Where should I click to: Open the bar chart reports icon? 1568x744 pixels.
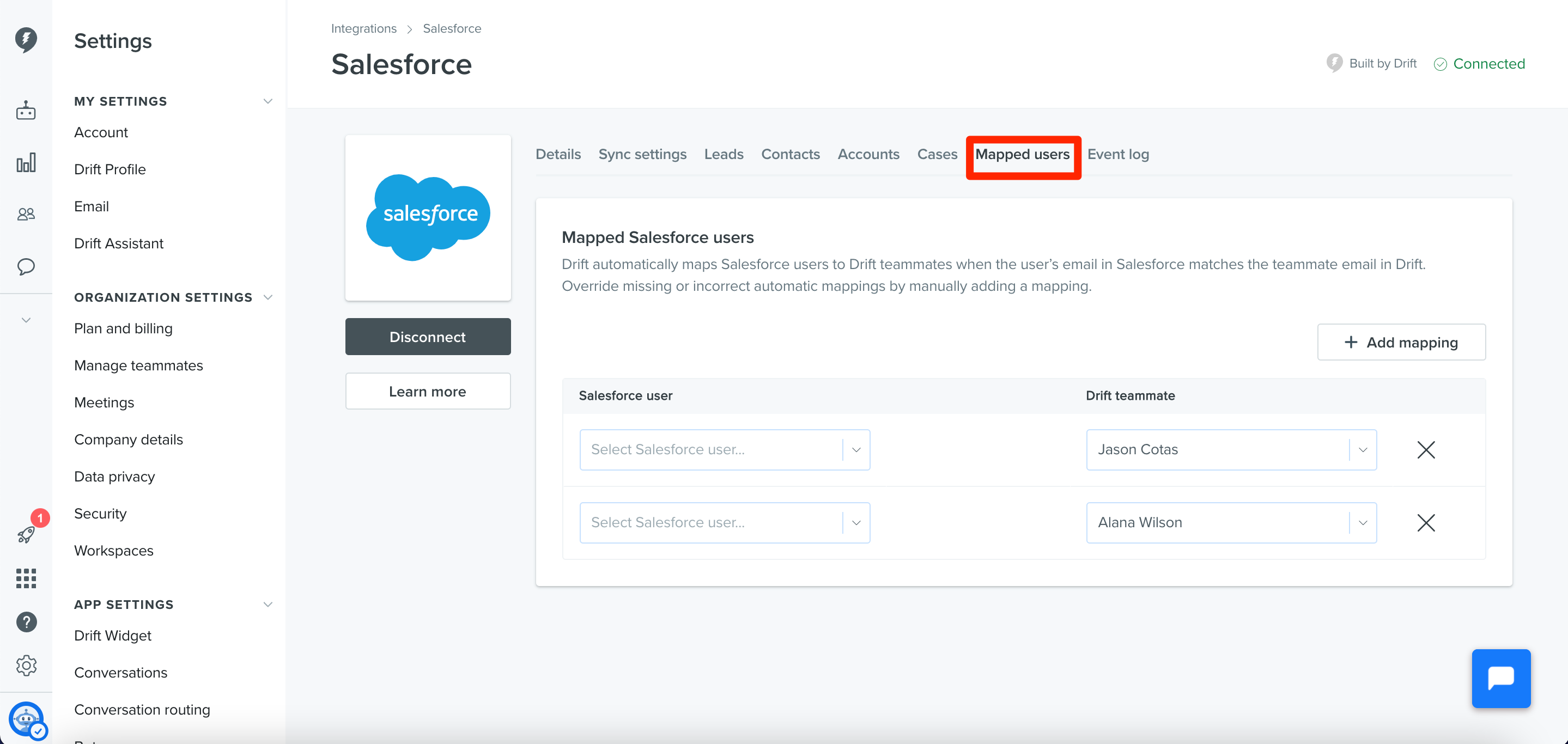coord(26,162)
